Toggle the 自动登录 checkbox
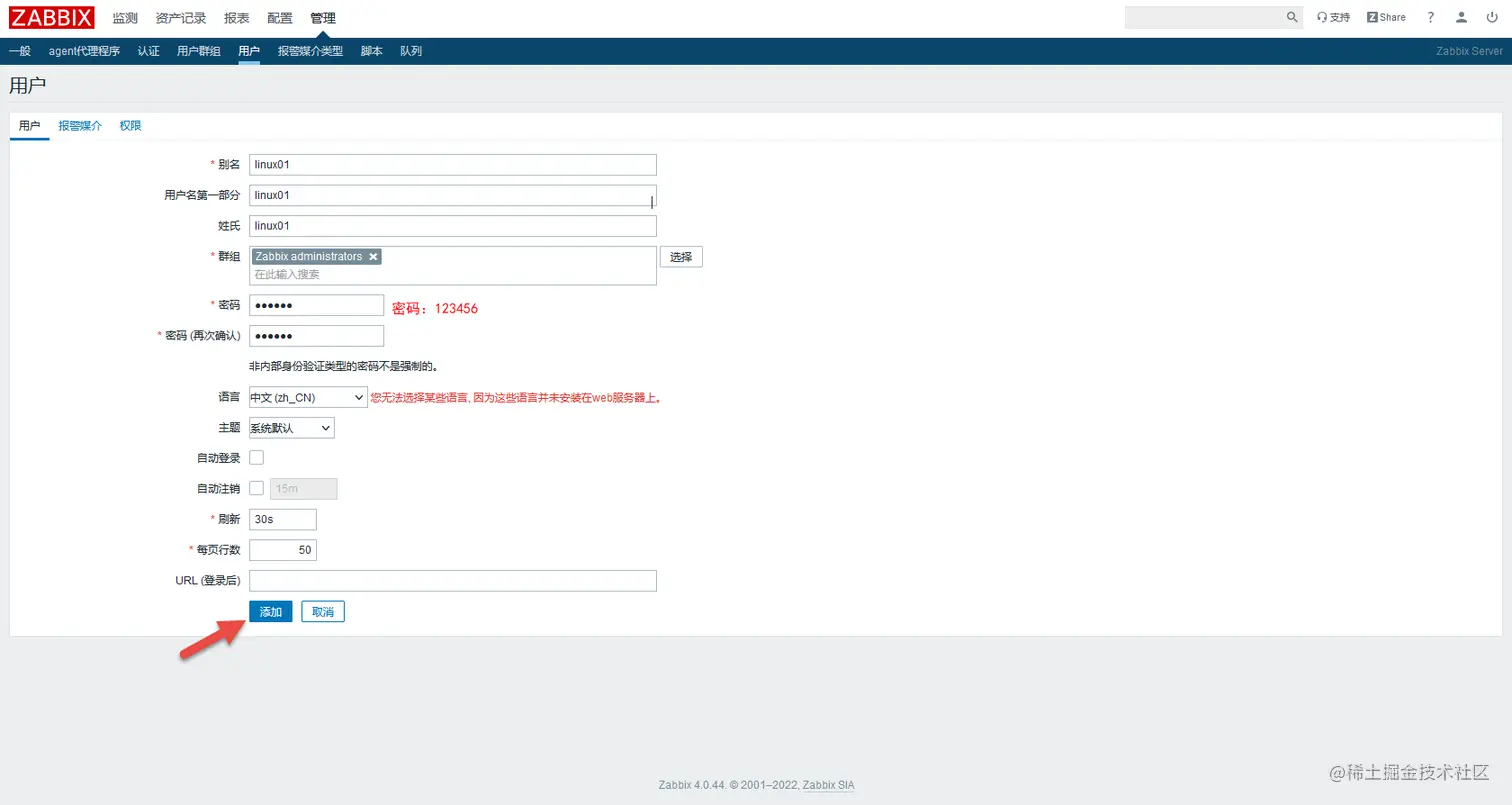1512x805 pixels. 256,457
